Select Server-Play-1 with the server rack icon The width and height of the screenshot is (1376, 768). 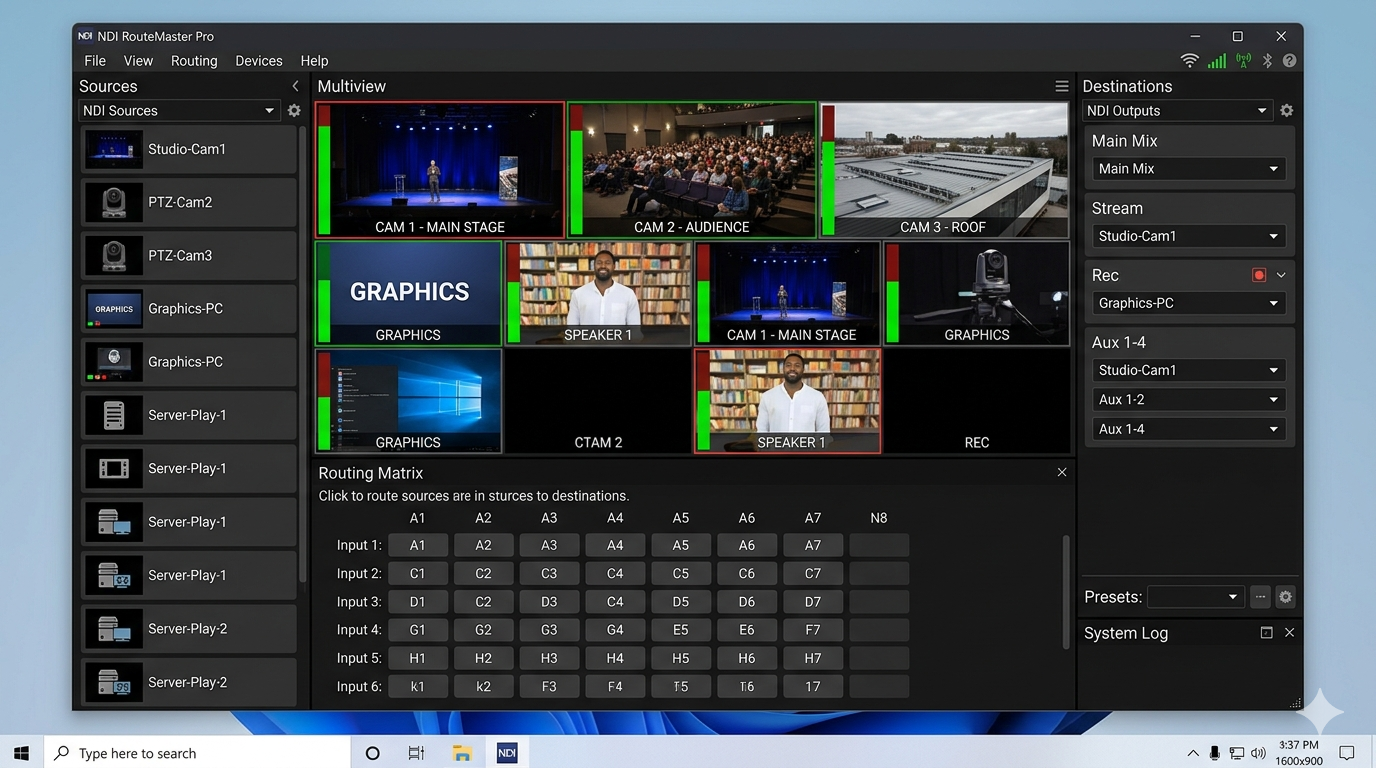click(x=189, y=415)
